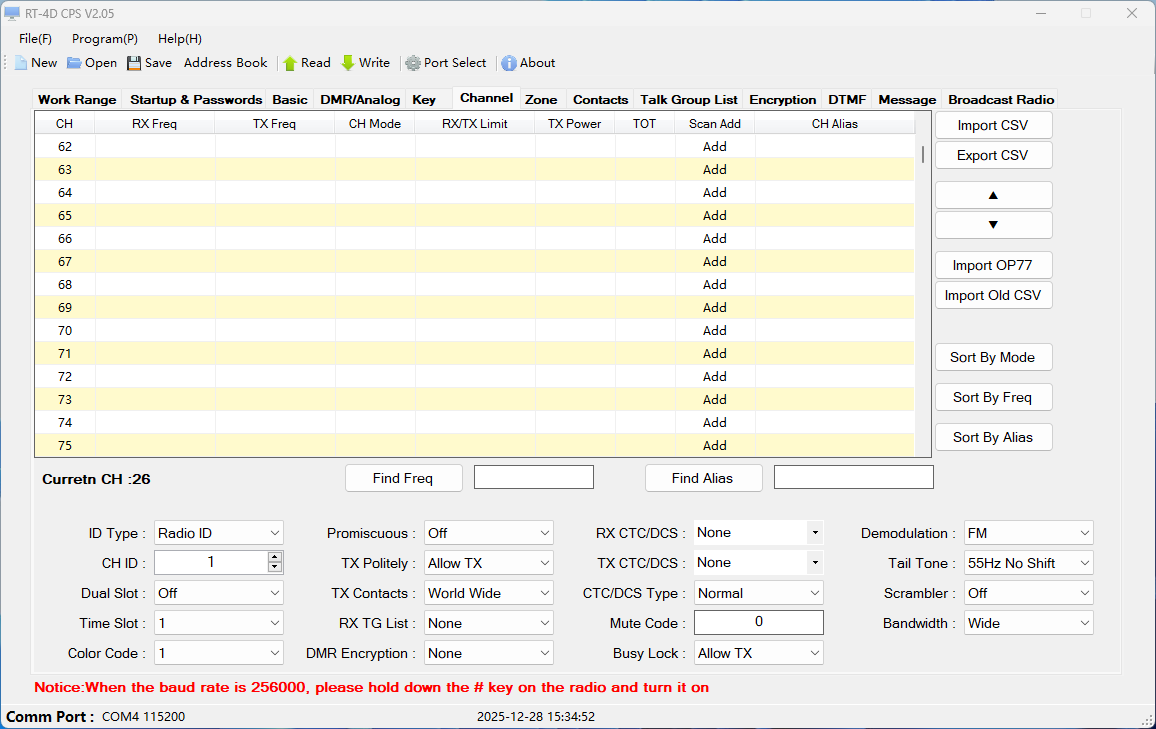Increment the CH ID spinner value
1156x729 pixels.
tap(275, 557)
